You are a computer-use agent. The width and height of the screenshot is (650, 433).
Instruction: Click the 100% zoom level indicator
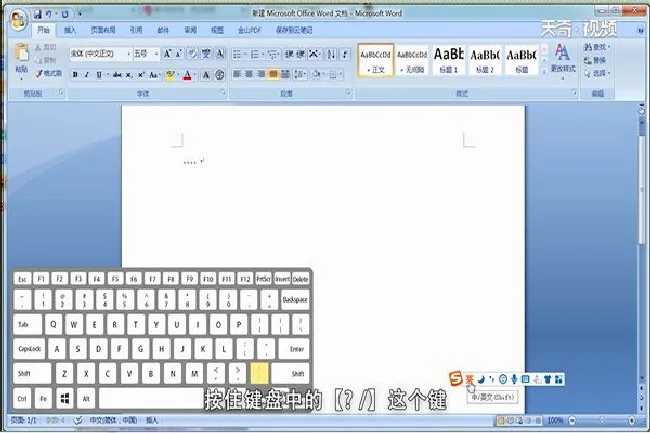coord(555,421)
